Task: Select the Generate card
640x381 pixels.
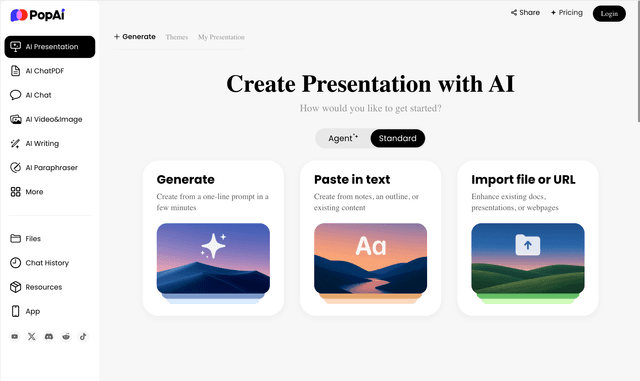Action: coord(213,238)
